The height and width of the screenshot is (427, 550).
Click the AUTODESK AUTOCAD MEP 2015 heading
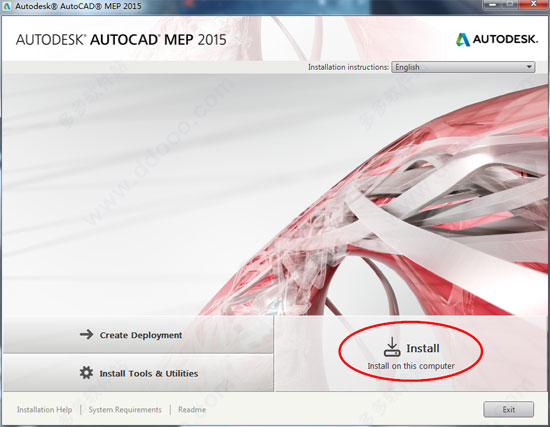[121, 40]
